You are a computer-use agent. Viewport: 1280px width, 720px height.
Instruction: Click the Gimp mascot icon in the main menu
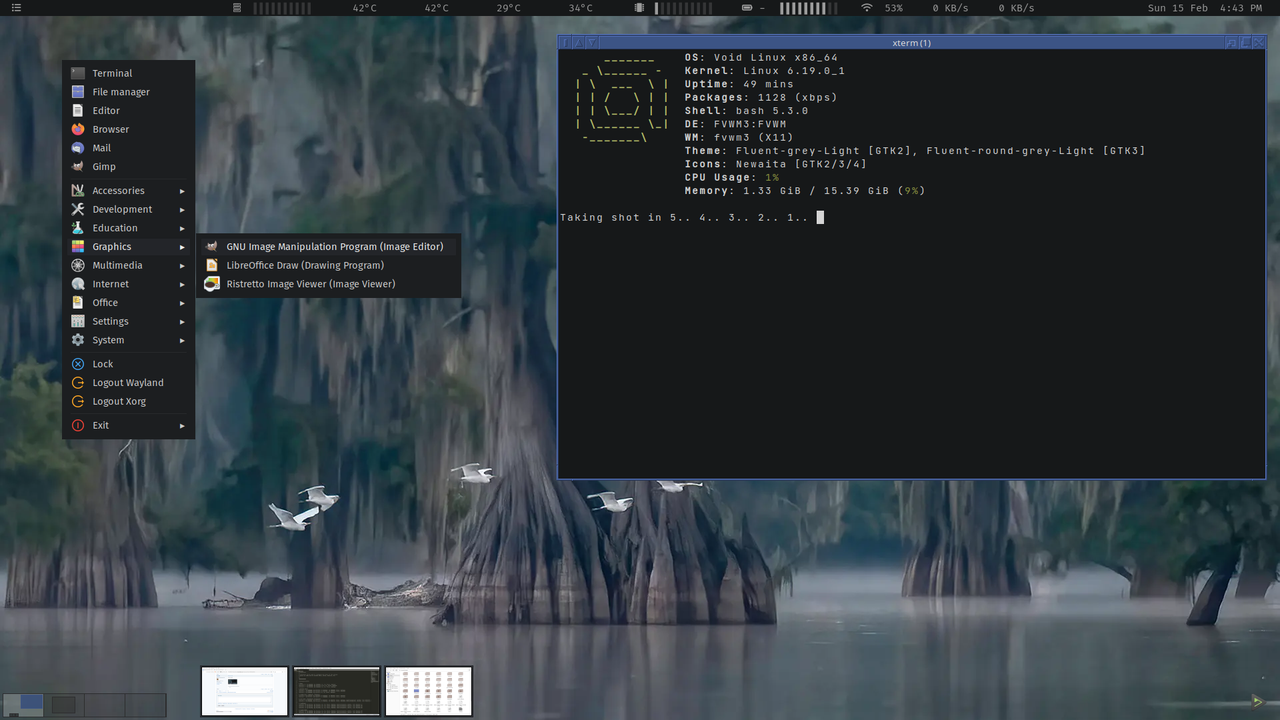78,166
